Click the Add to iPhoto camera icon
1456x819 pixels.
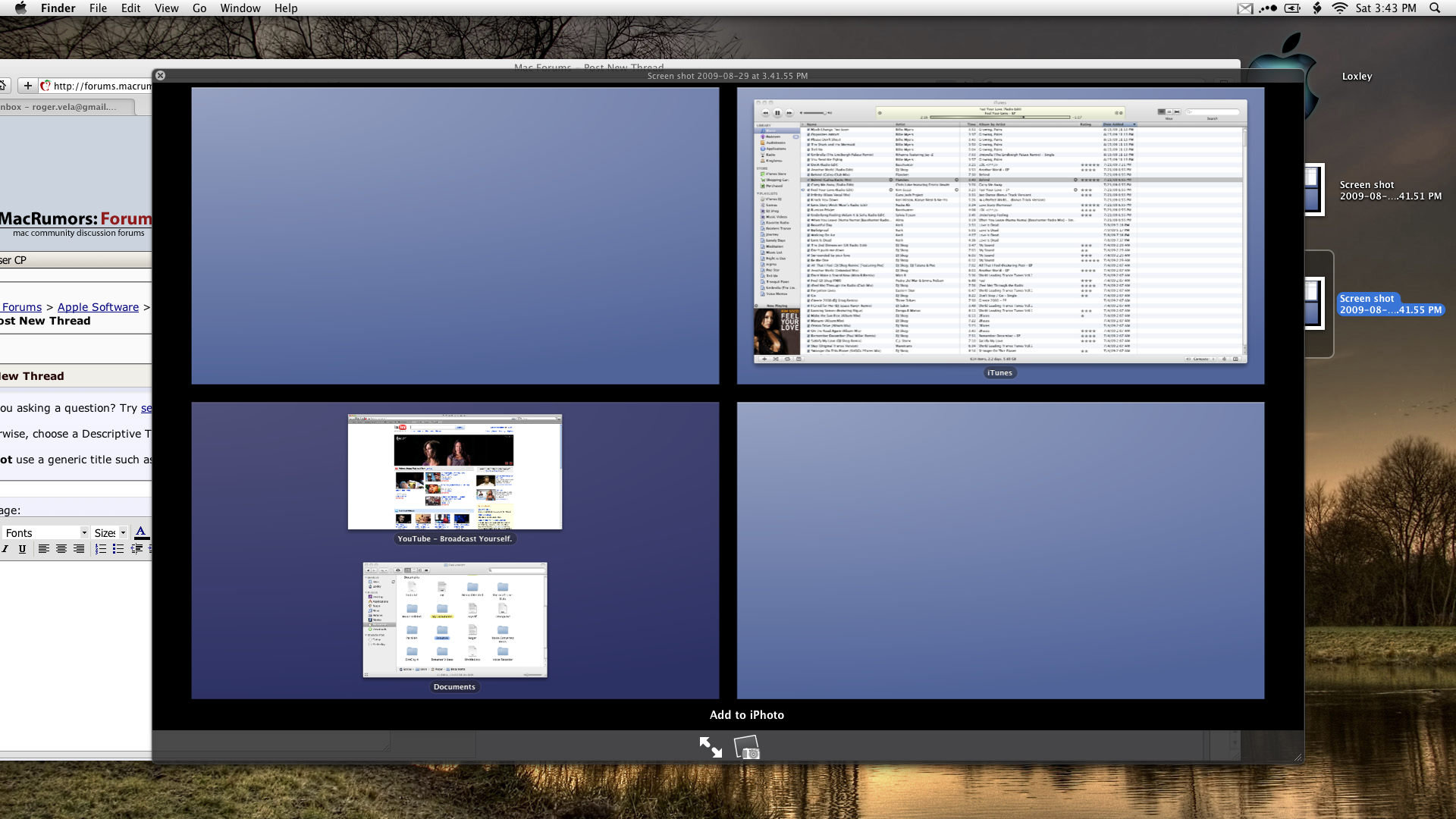(x=747, y=748)
